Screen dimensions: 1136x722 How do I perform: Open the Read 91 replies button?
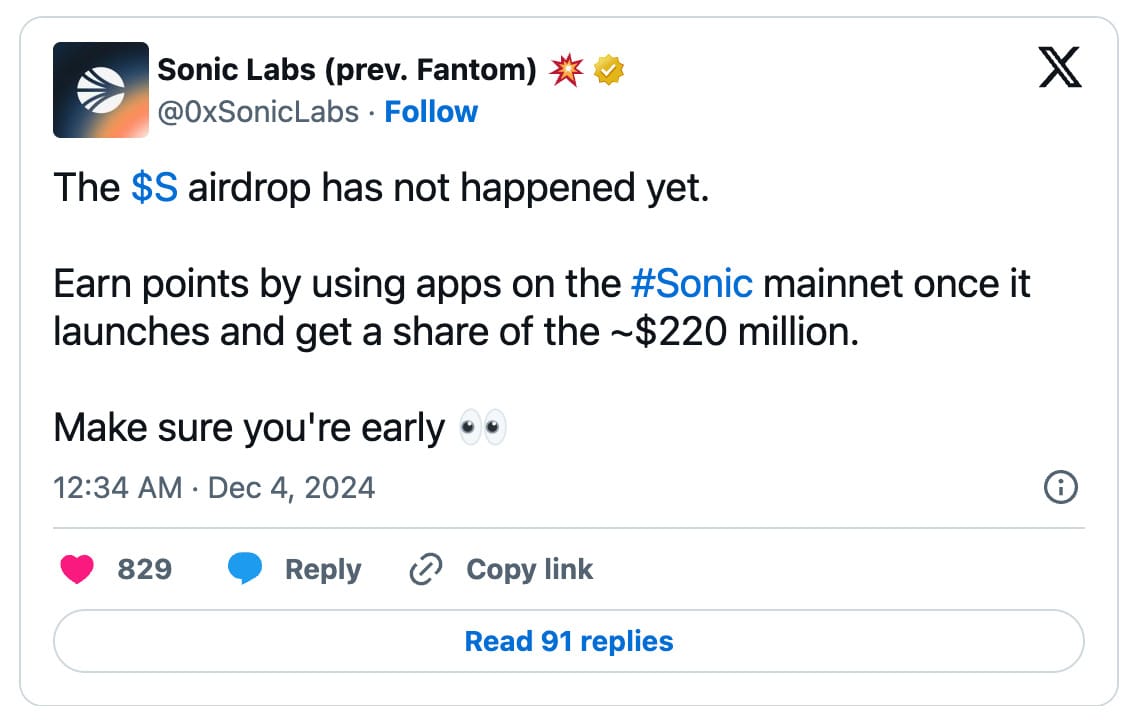coord(568,641)
